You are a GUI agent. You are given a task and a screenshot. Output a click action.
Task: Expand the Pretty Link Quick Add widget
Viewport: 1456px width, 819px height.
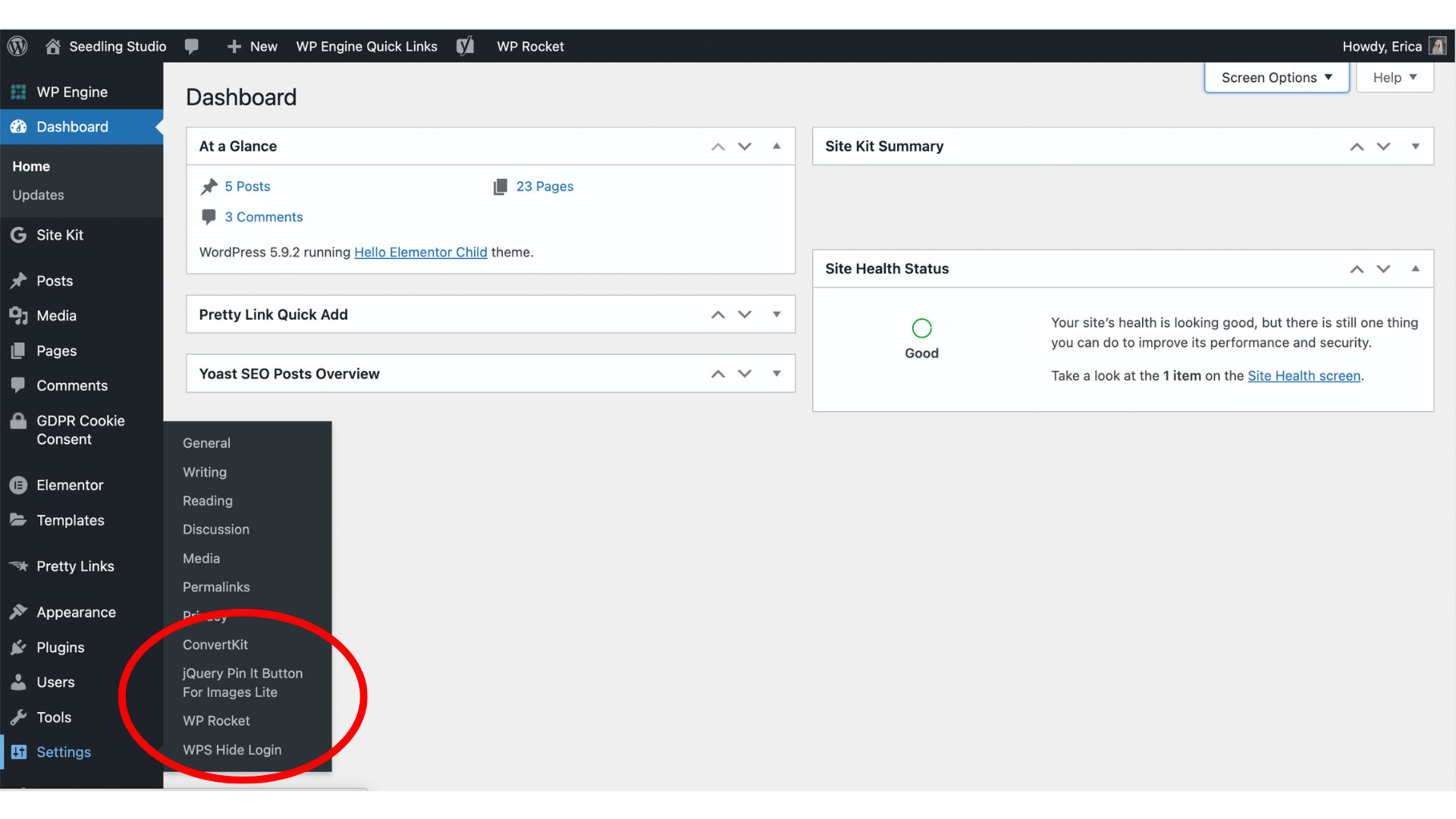coord(776,314)
